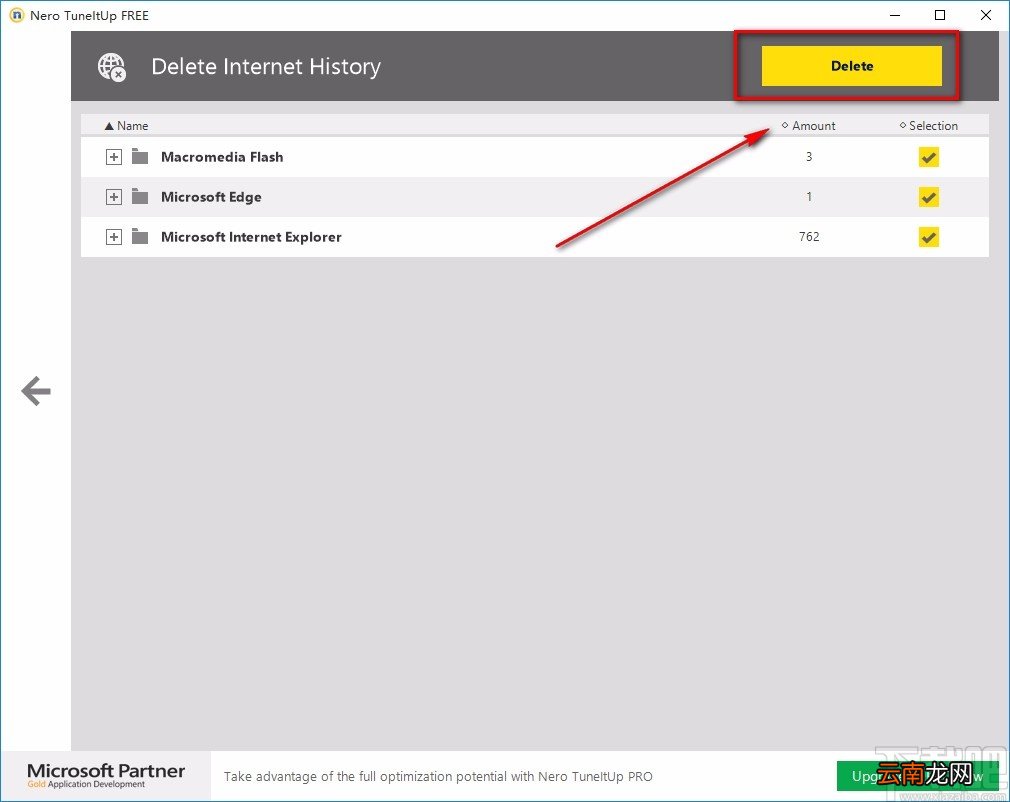Sort the list by Amount column
Viewport: 1010px width, 802px height.
point(808,126)
